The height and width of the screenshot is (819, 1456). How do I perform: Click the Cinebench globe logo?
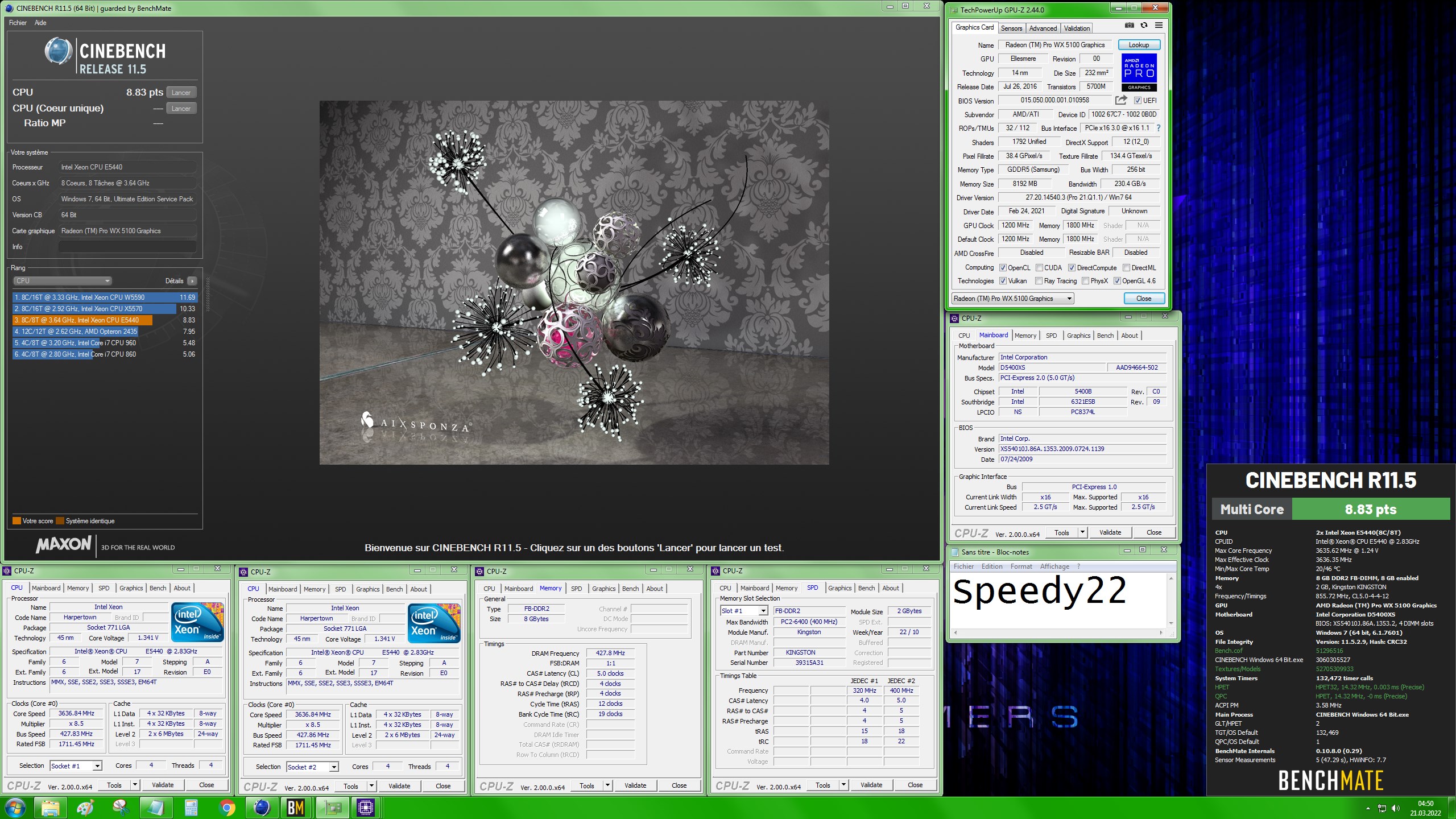pyautogui.click(x=58, y=51)
